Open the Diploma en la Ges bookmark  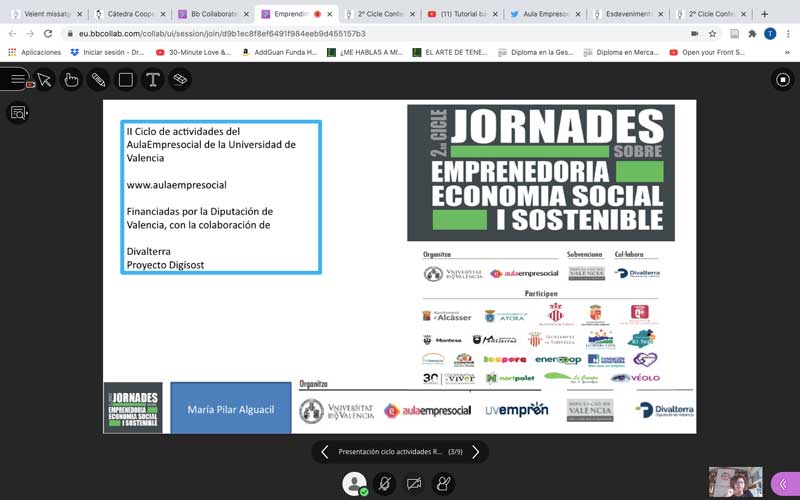point(536,52)
